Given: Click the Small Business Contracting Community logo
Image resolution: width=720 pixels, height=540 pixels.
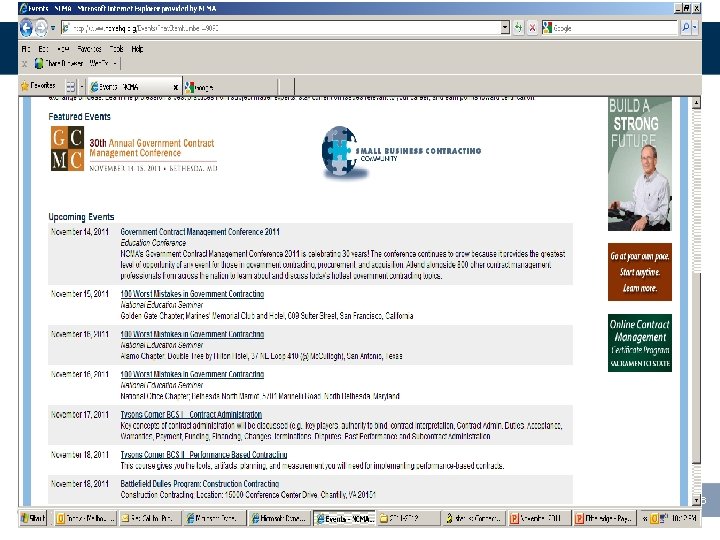Looking at the screenshot, I should click(x=401, y=152).
